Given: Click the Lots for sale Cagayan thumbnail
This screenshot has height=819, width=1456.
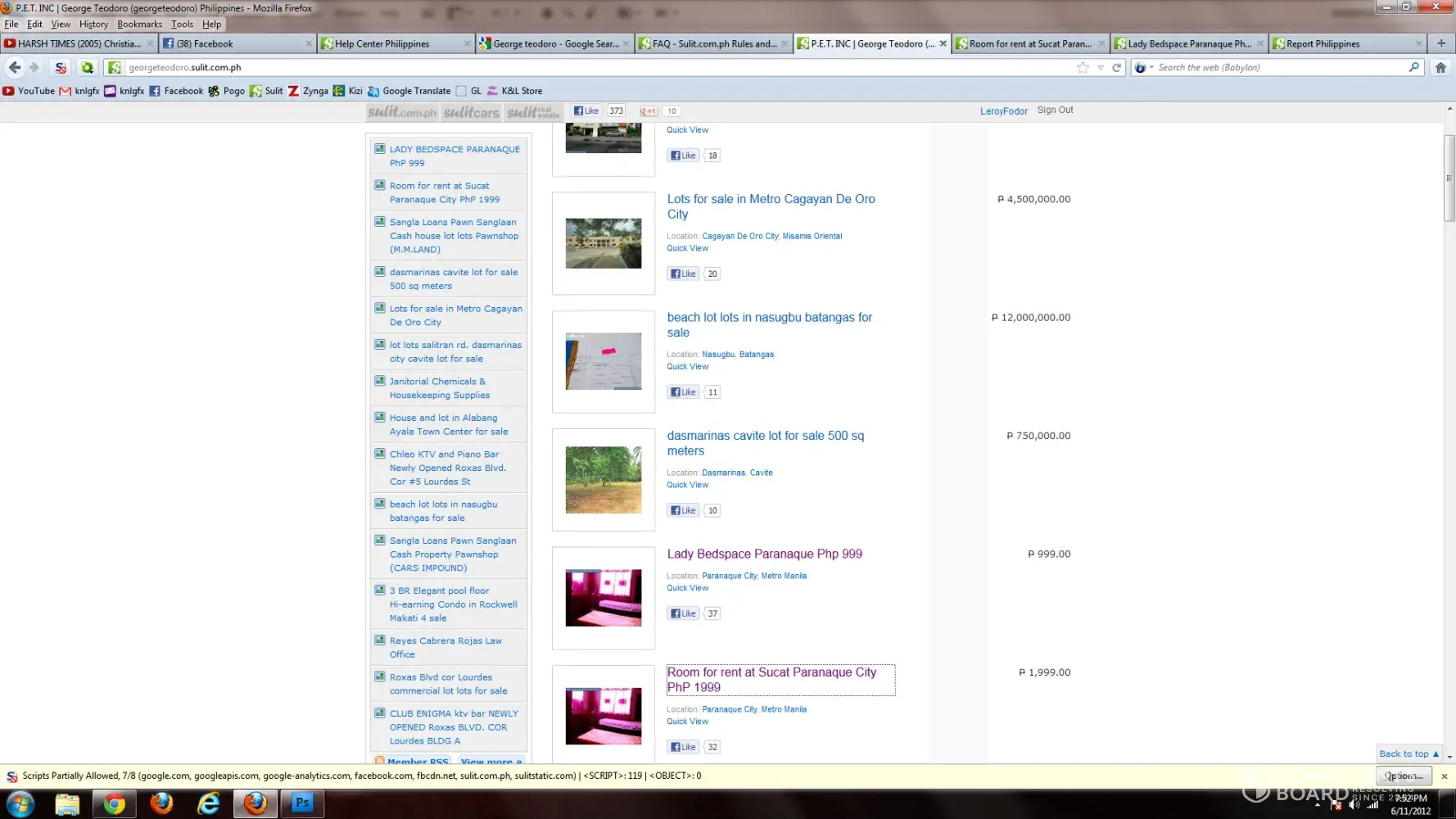Looking at the screenshot, I should click(604, 243).
